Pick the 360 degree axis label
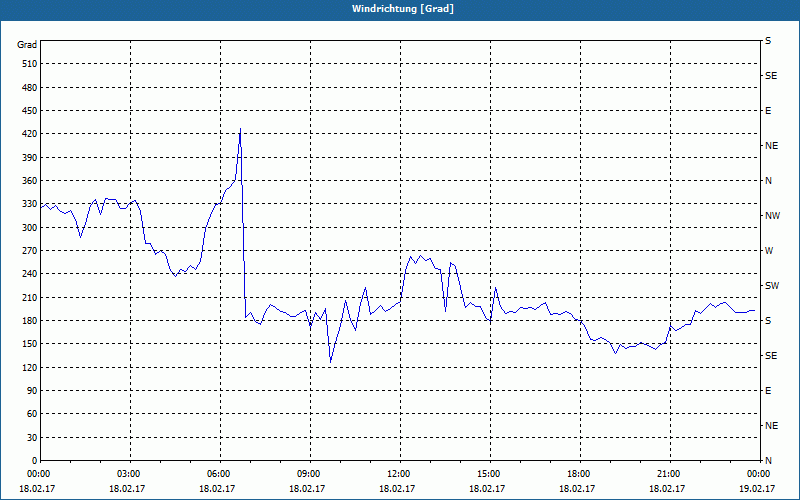Image resolution: width=800 pixels, height=500 pixels. click(x=30, y=181)
